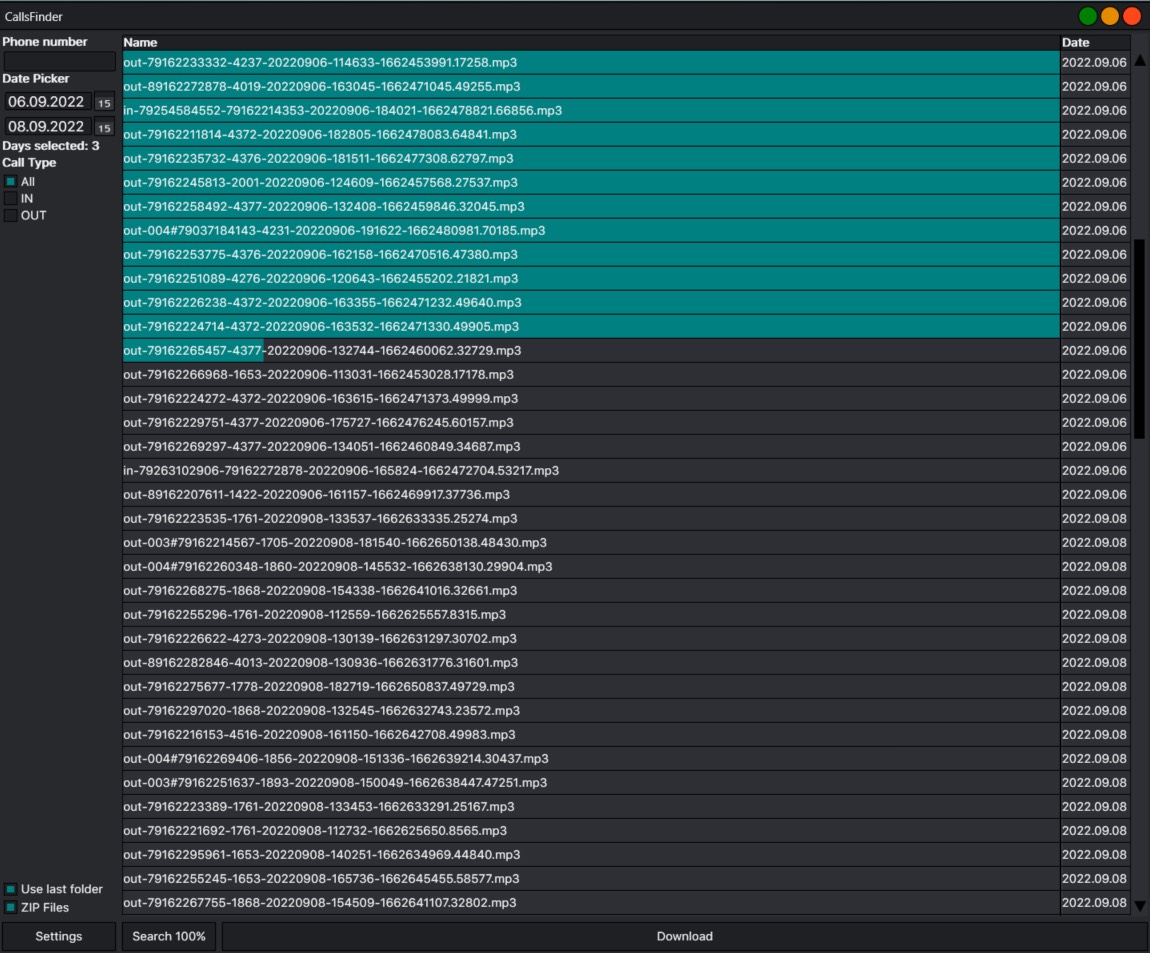The image size is (1150, 953).
Task: Open calendar for end date 08.09.2022
Action: (x=104, y=127)
